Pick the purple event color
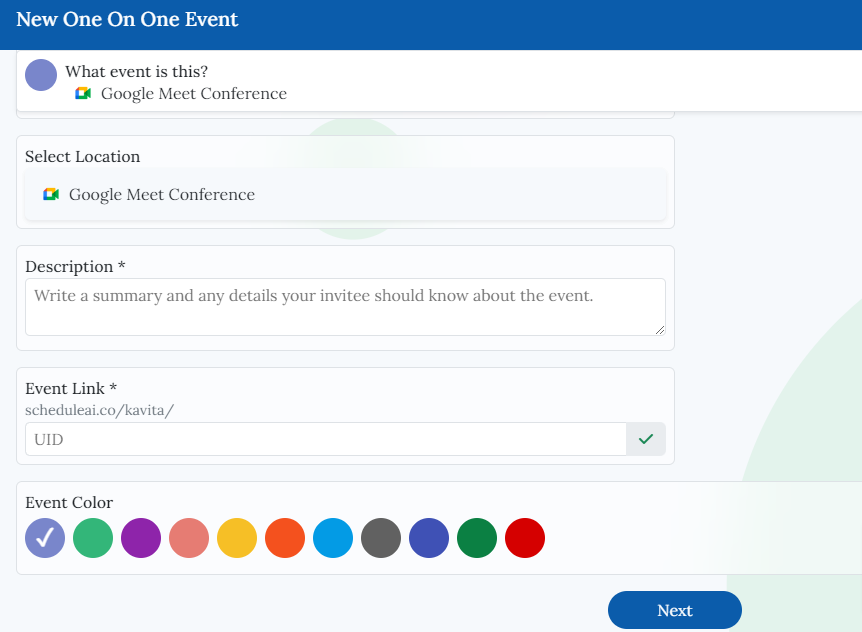862x632 pixels. click(141, 538)
